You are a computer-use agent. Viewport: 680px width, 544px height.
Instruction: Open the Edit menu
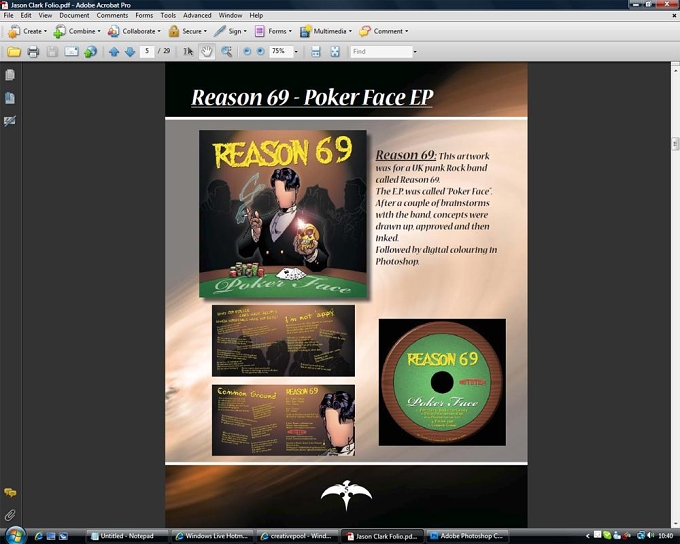[x=26, y=15]
